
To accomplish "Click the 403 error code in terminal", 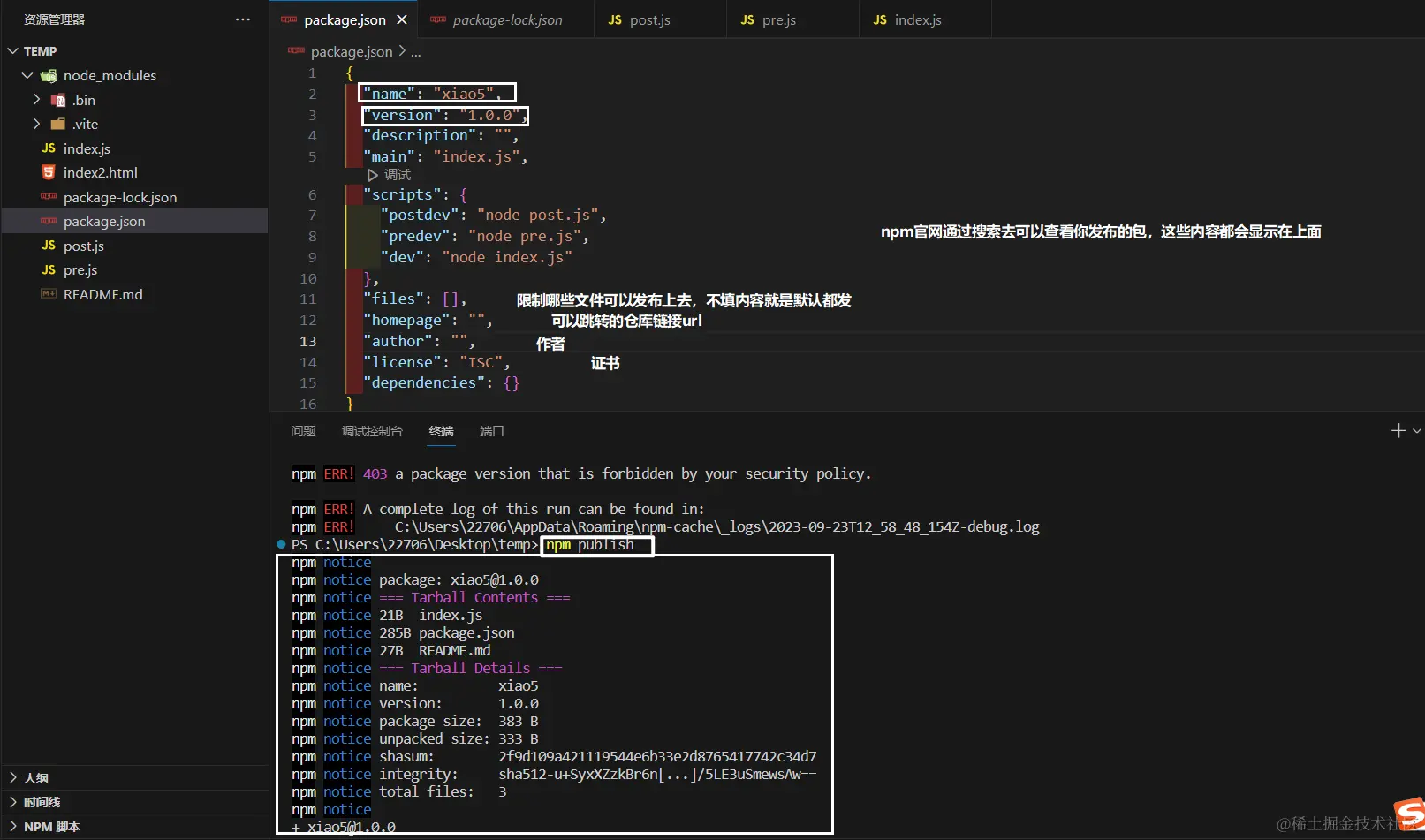I will click(375, 473).
